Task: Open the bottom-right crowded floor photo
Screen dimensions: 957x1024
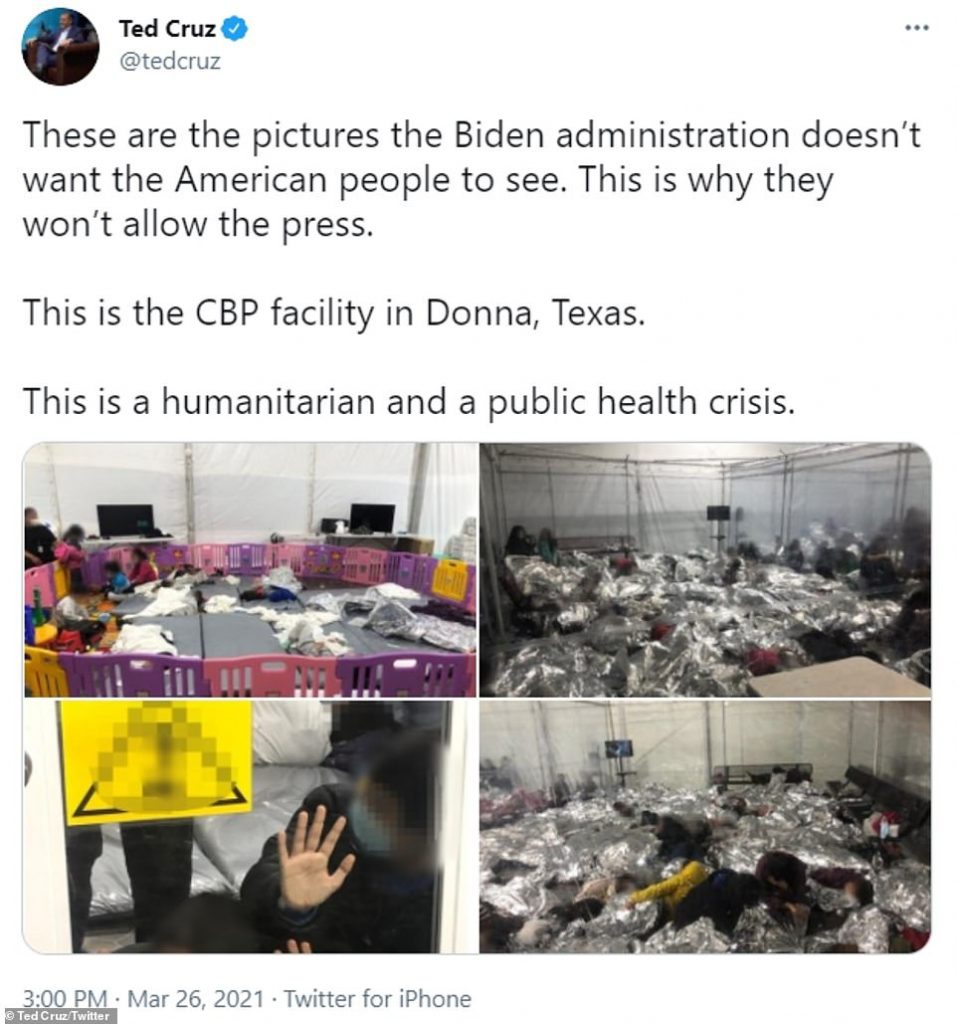Action: [x=706, y=826]
